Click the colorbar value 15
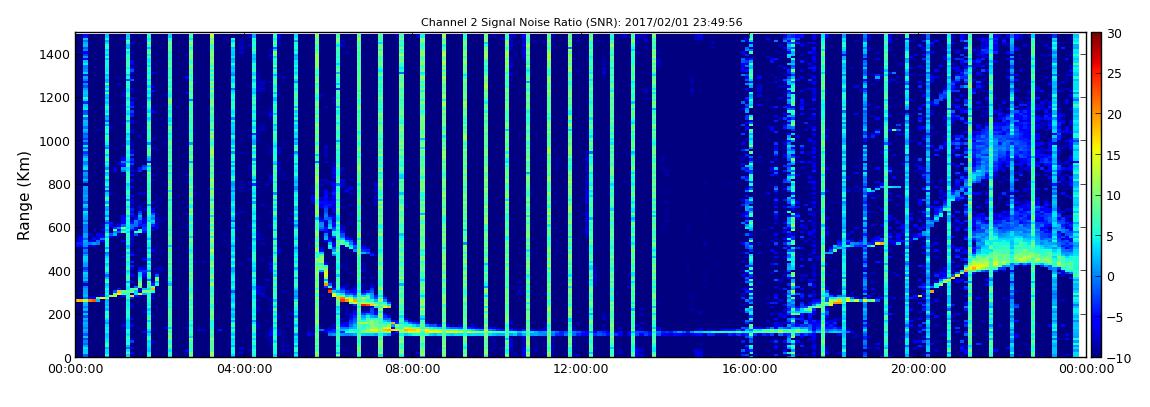The image size is (1150, 407). (x=1115, y=155)
